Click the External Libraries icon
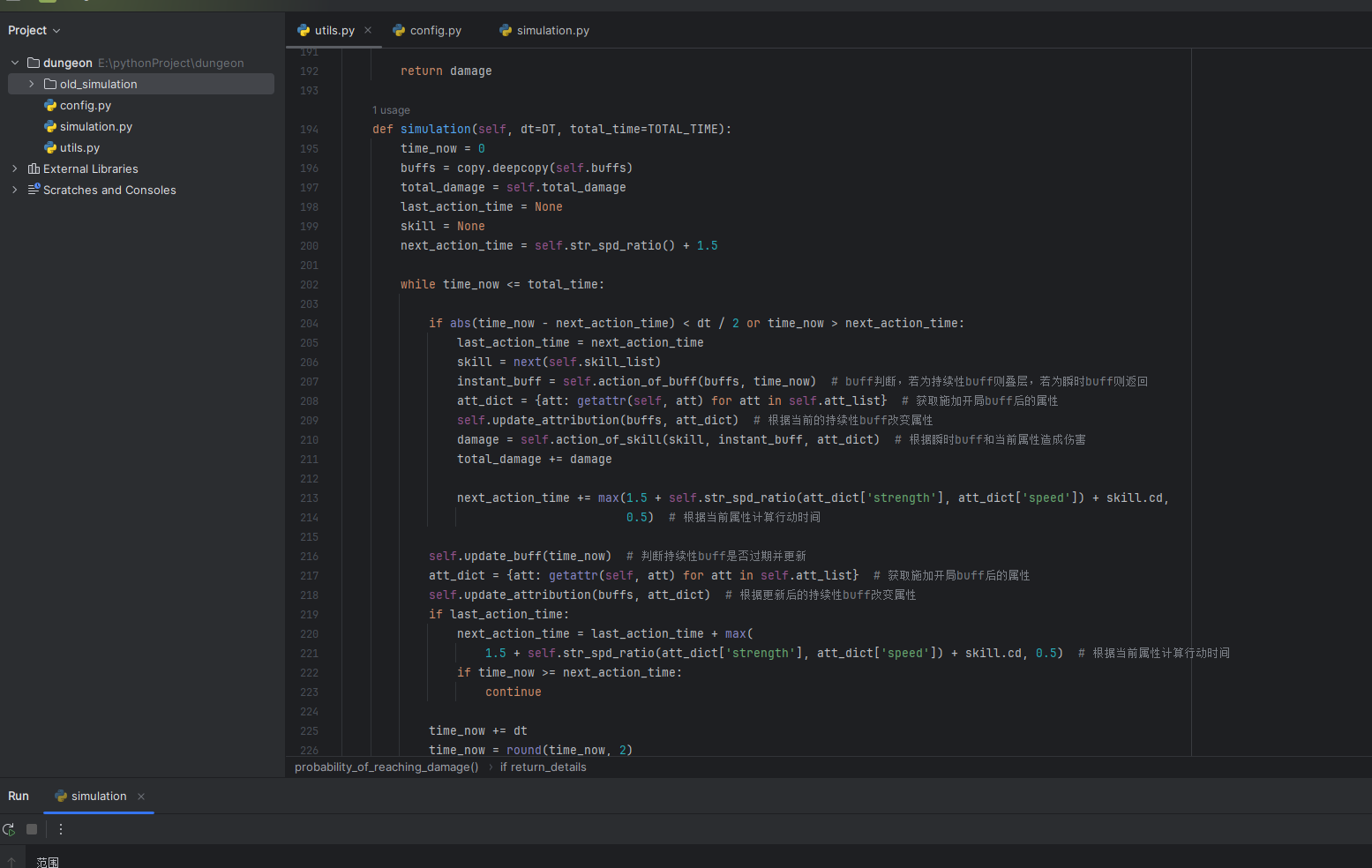Image resolution: width=1372 pixels, height=868 pixels. [x=34, y=168]
